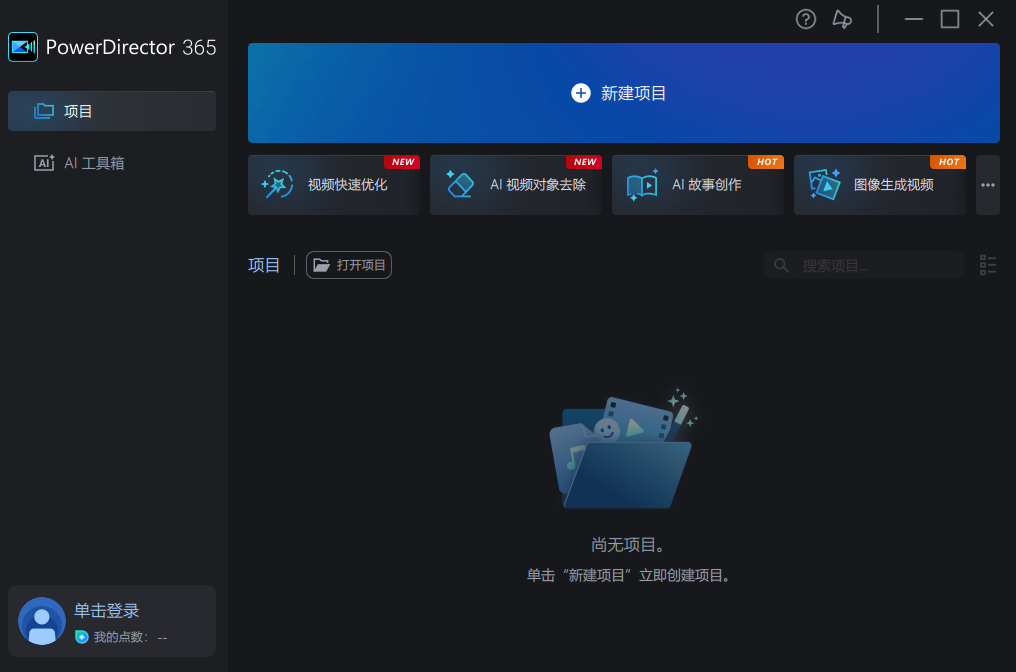Click the megaphone notifications icon
This screenshot has height=672, width=1016.
coord(842,19)
